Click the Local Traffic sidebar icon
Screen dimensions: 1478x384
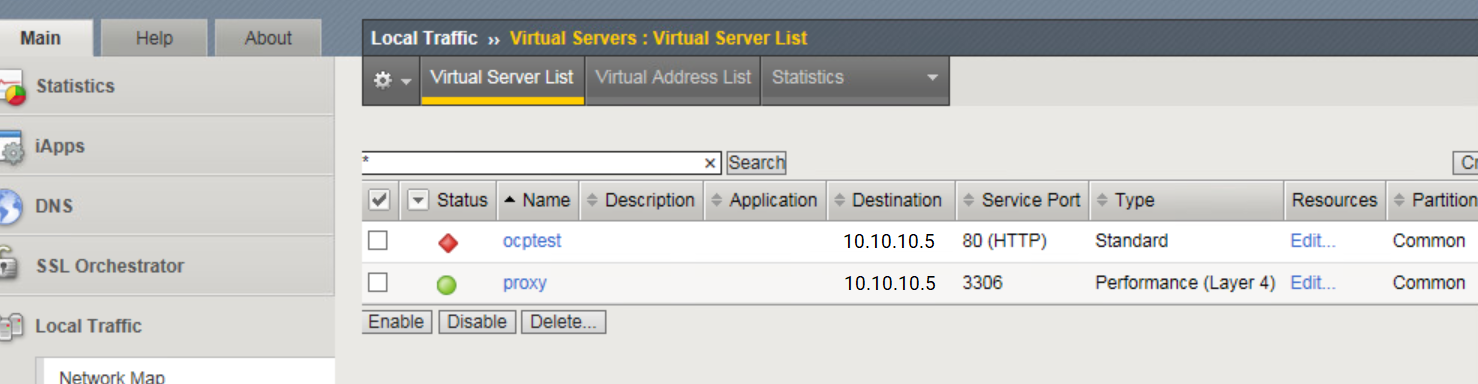11,326
